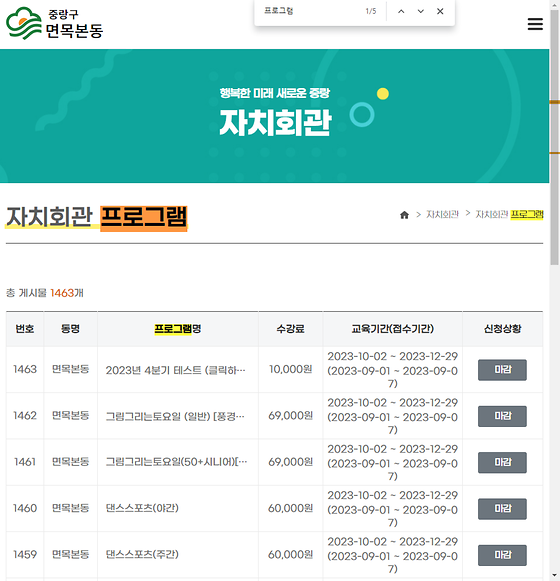Open 그림그리는토요일(50+시니어) program
560x581 pixels.
[x=176, y=462]
